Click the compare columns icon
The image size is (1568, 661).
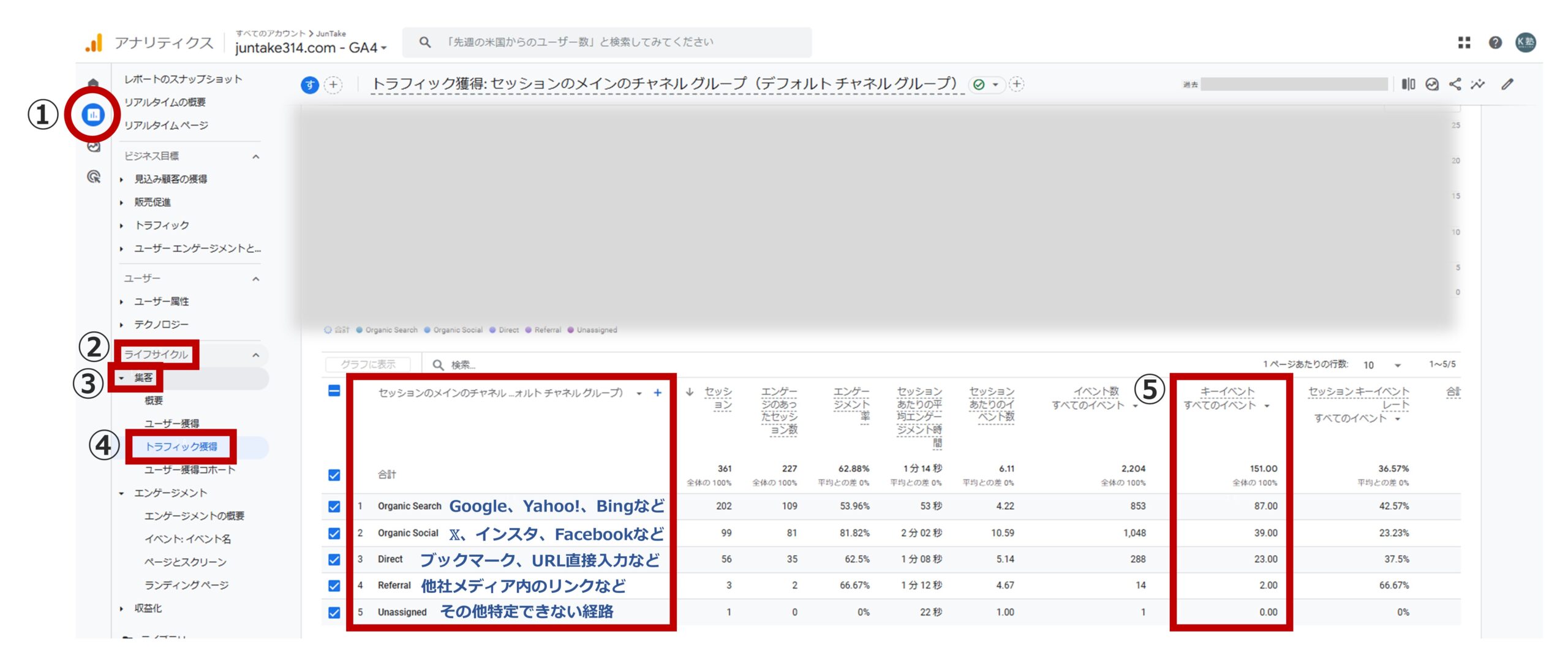pos(1408,85)
